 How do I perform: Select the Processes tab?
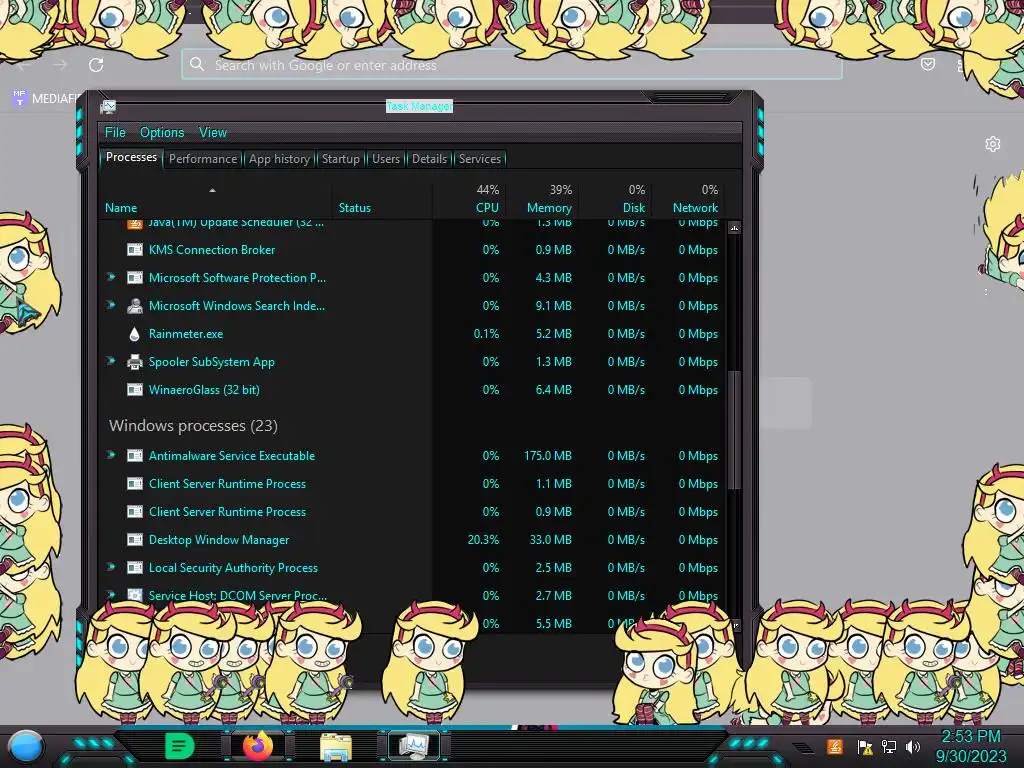click(x=131, y=157)
